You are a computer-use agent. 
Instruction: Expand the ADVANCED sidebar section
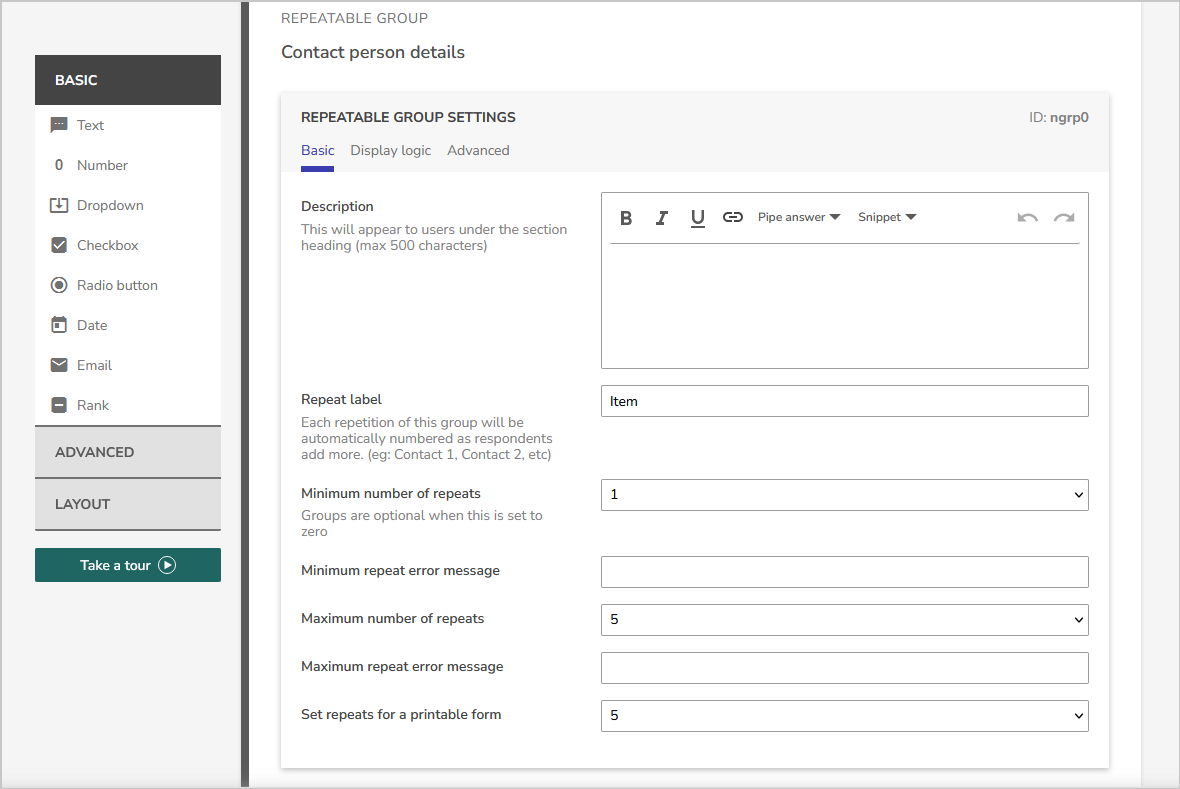click(128, 452)
